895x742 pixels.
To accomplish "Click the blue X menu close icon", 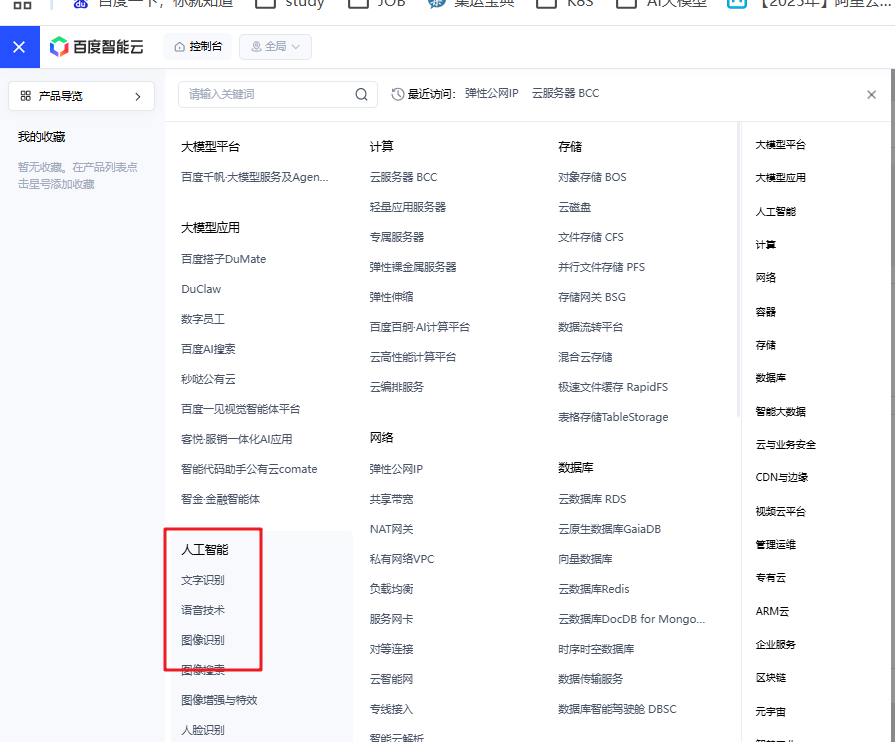I will 19,47.
